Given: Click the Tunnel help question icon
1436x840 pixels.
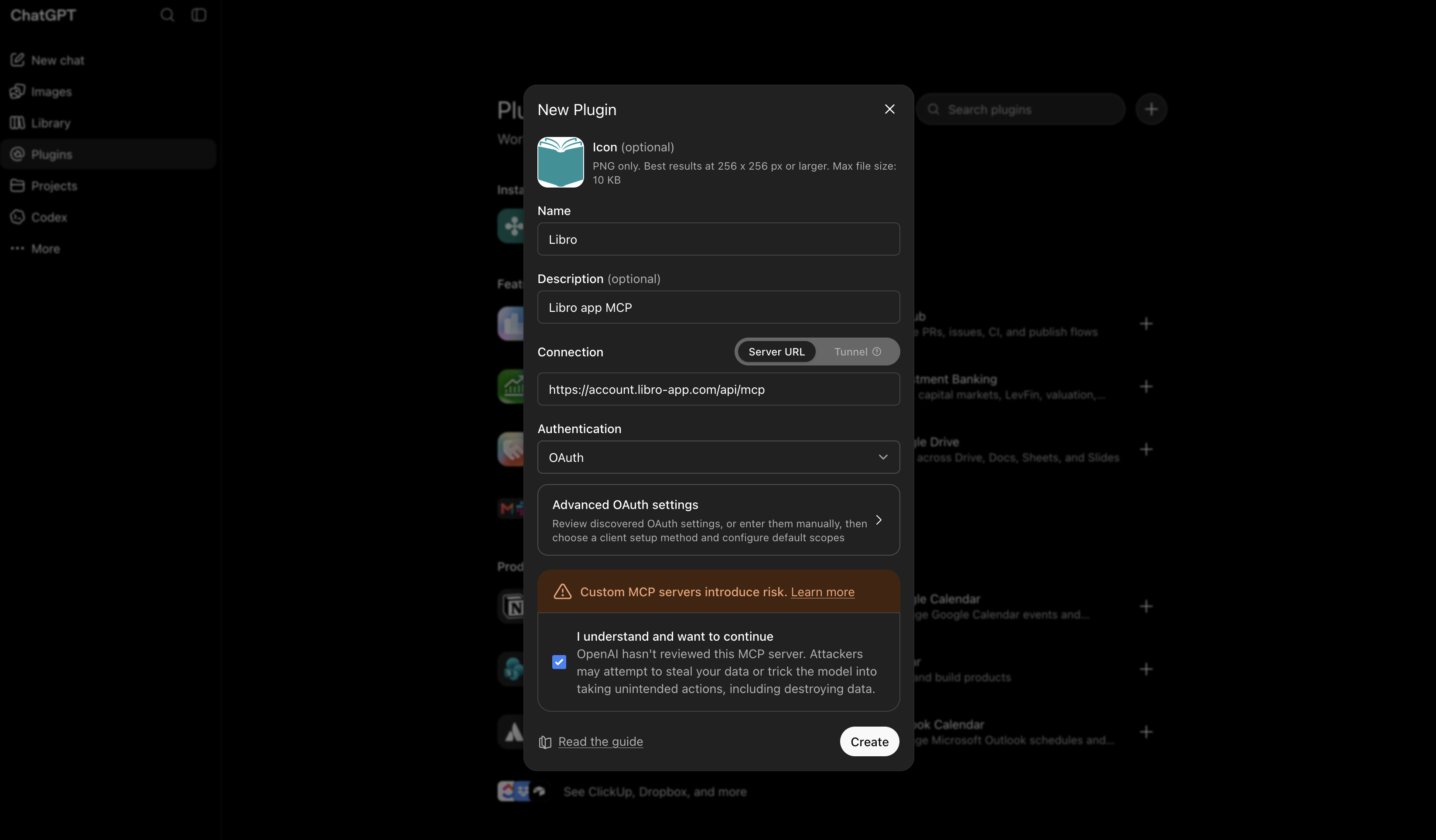Looking at the screenshot, I should [877, 352].
